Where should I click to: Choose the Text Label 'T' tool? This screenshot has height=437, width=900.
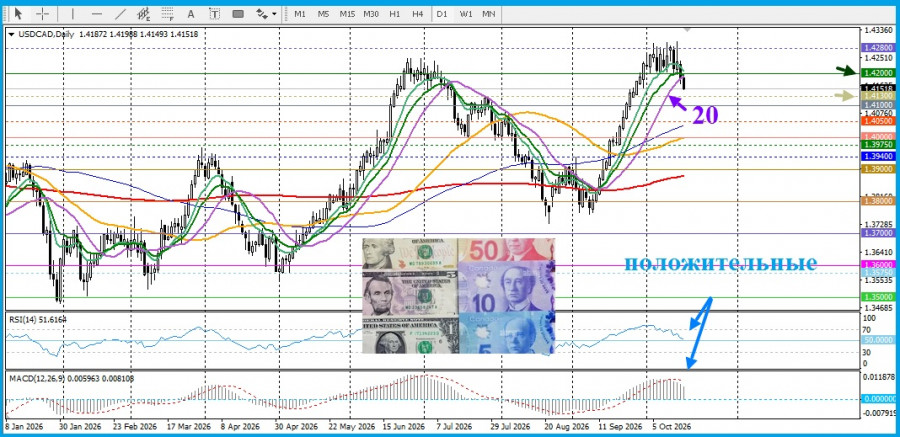(215, 13)
